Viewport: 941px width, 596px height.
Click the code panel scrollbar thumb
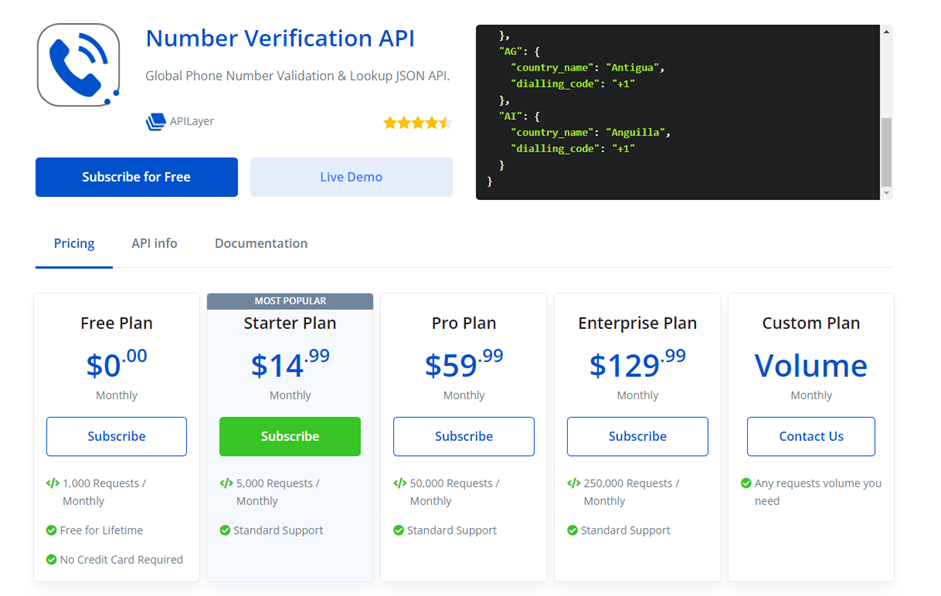886,152
